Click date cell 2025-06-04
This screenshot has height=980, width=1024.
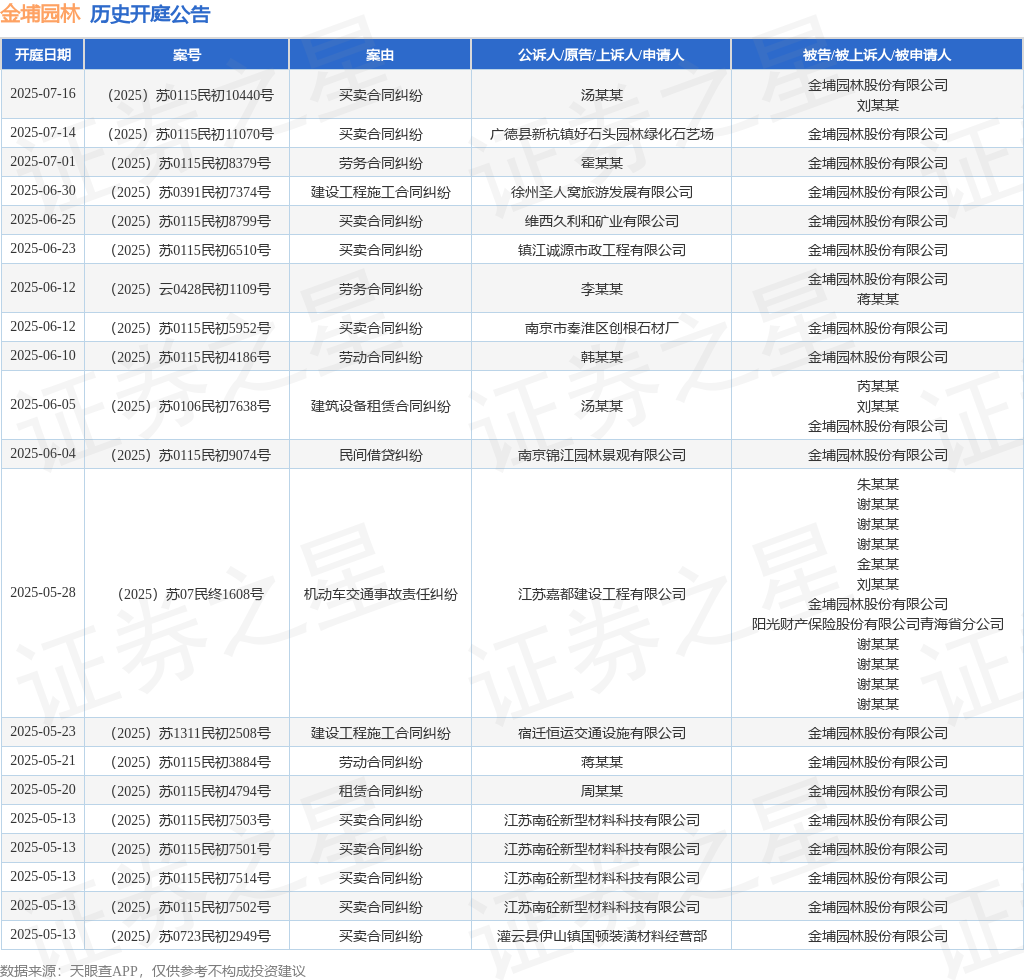pyautogui.click(x=43, y=453)
